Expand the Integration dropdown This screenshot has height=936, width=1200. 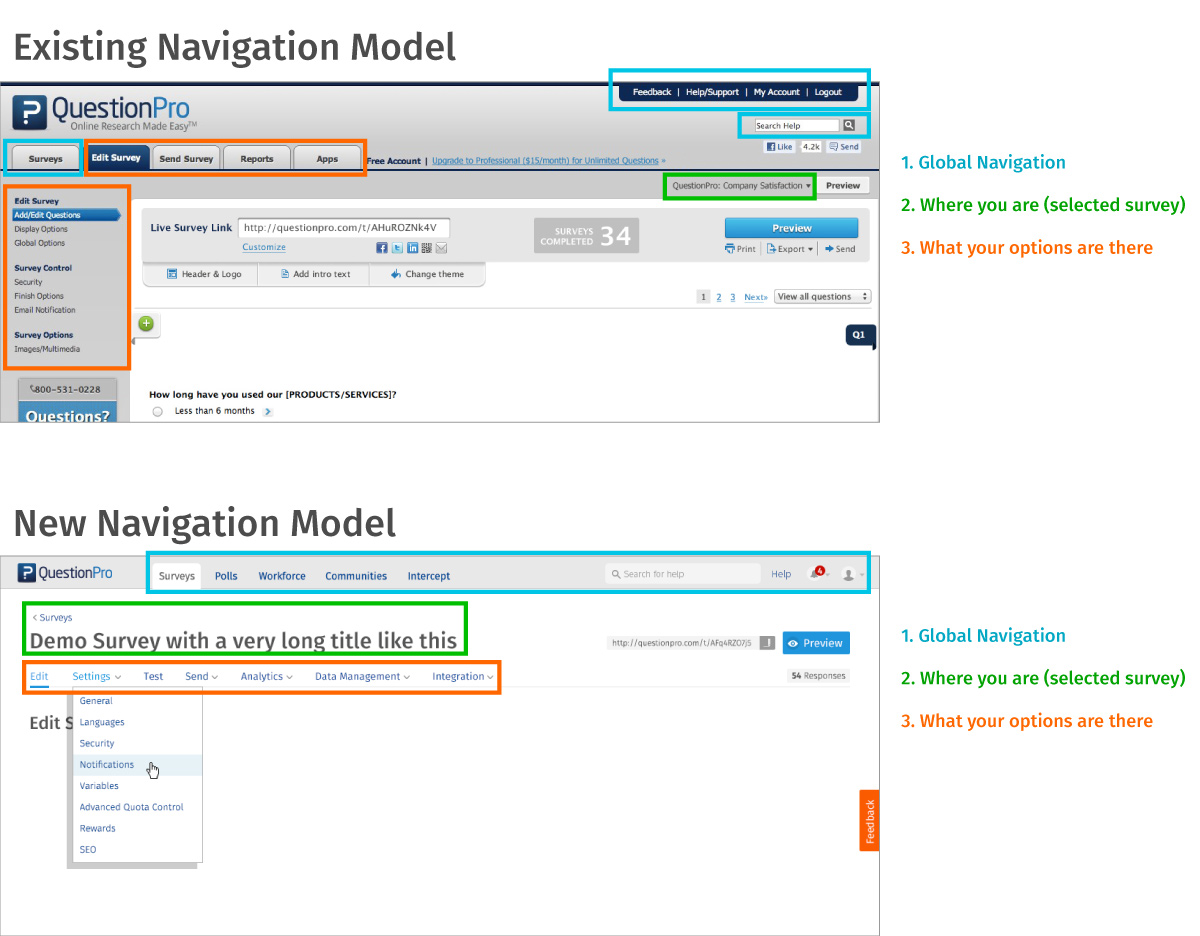tap(463, 677)
